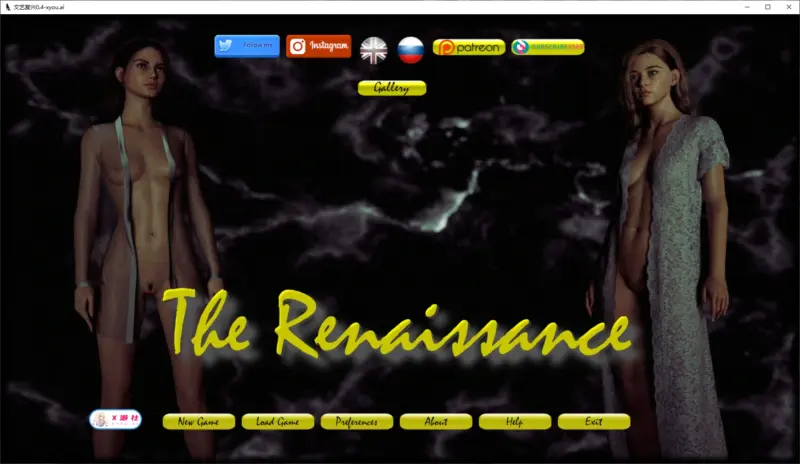This screenshot has height=464, width=800.
Task: Start a New Game
Action: [199, 422]
